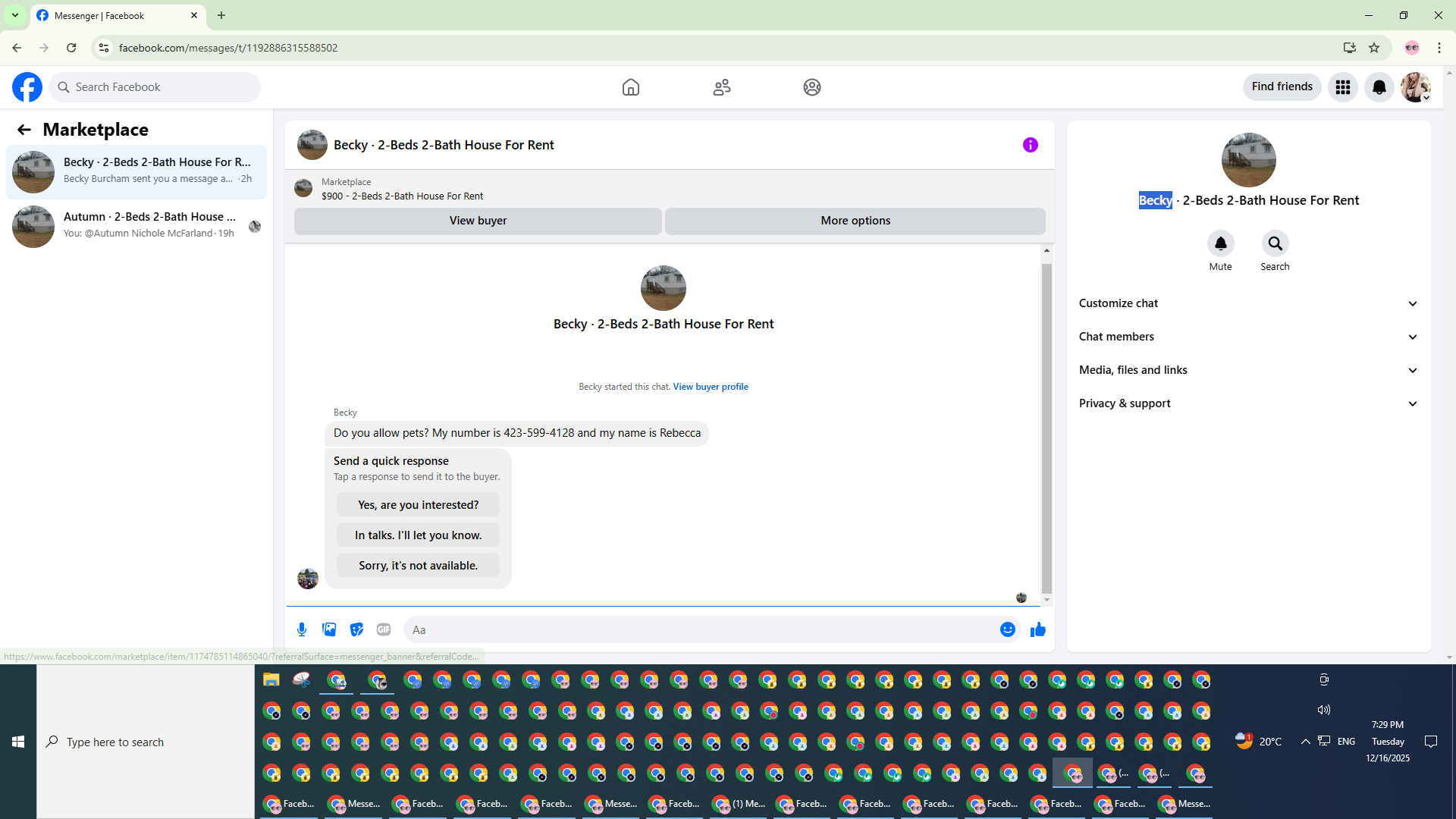Send a thumbs-up like

pos(1038,629)
